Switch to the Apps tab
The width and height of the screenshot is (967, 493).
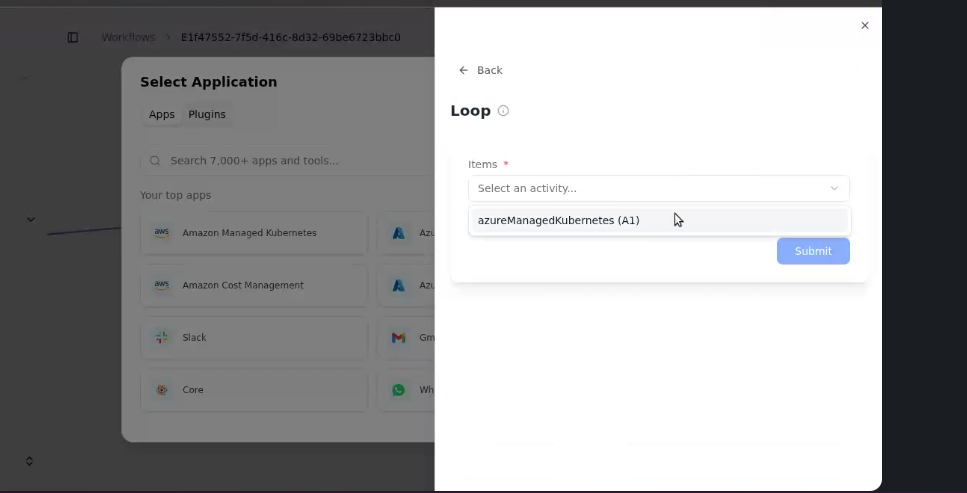(x=162, y=115)
